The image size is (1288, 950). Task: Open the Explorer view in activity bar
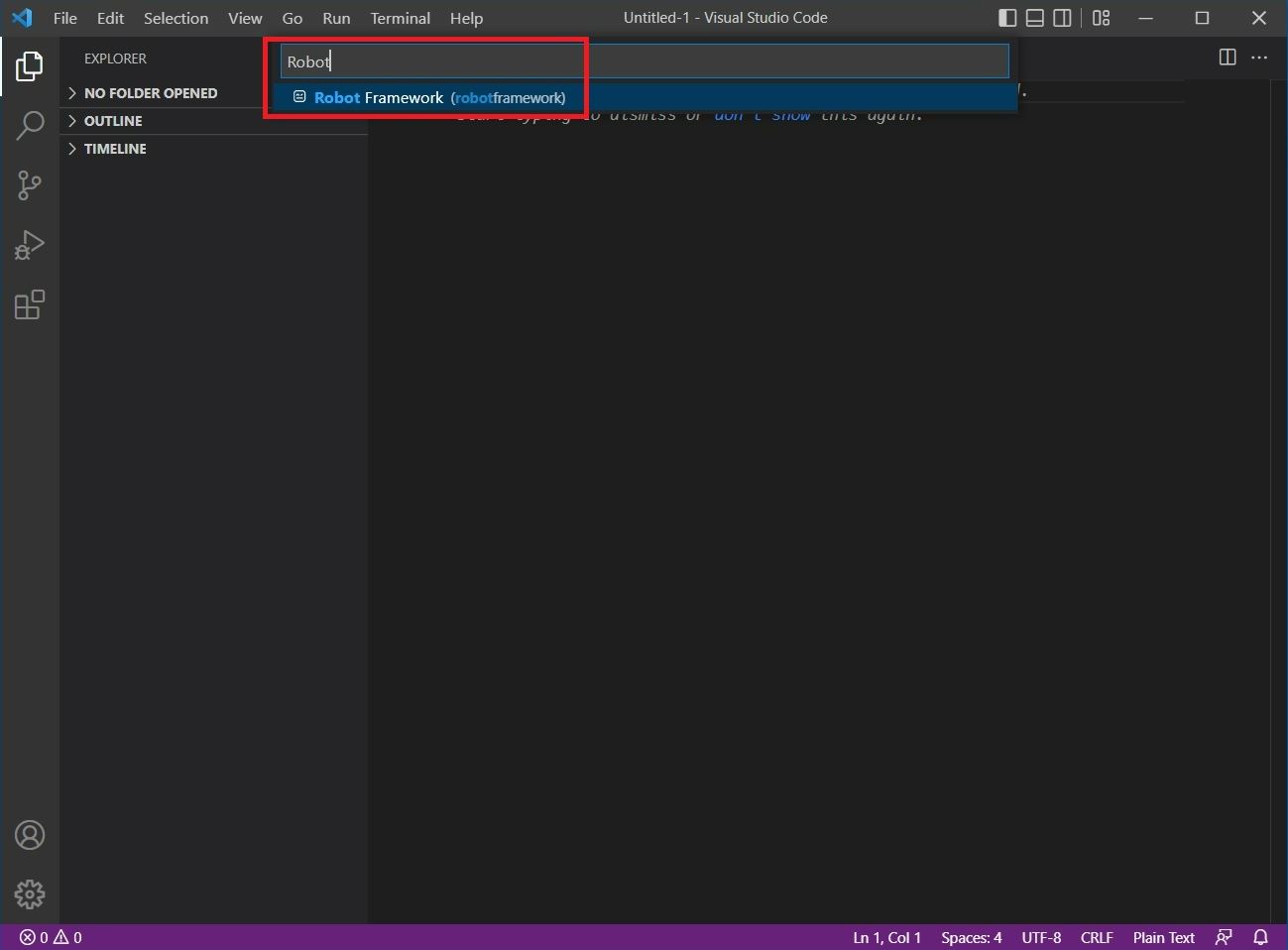click(x=30, y=66)
